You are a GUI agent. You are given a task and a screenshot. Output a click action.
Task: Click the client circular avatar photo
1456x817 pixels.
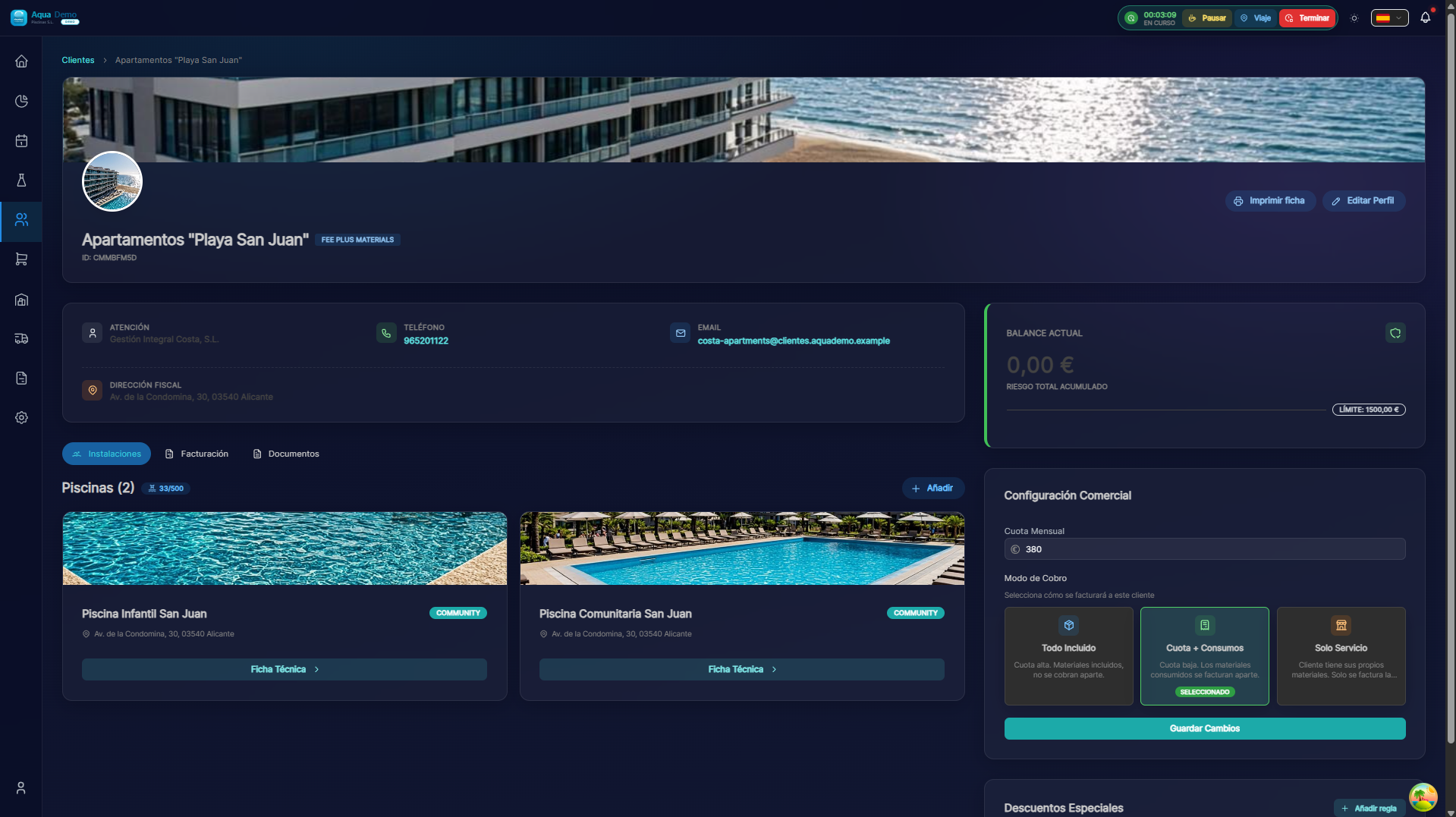(x=112, y=181)
